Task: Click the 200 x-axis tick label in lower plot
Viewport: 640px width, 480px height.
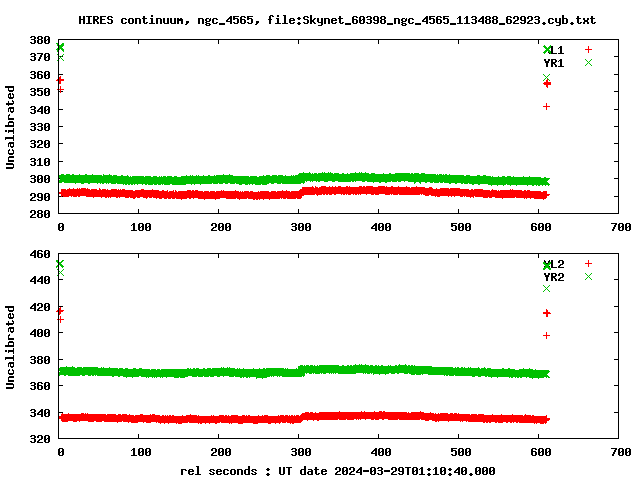Action: (x=221, y=452)
